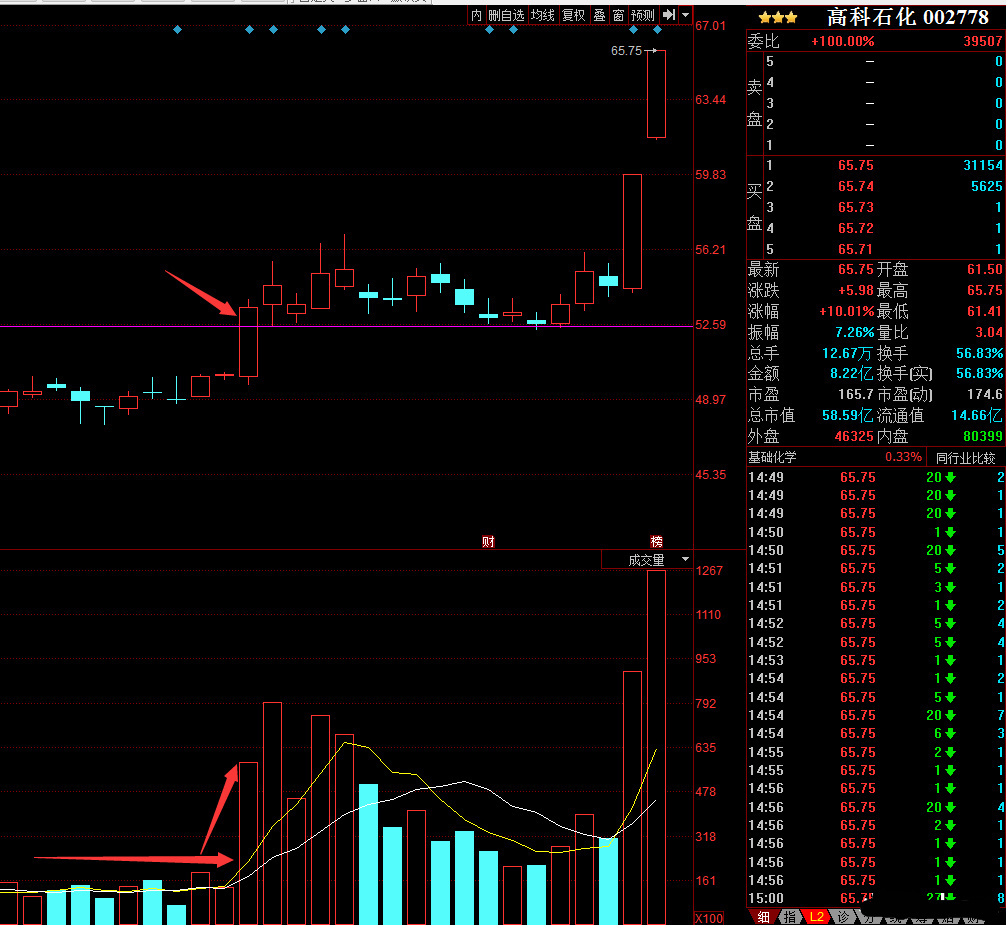Click the 榜 ranking marker icon

pos(656,542)
